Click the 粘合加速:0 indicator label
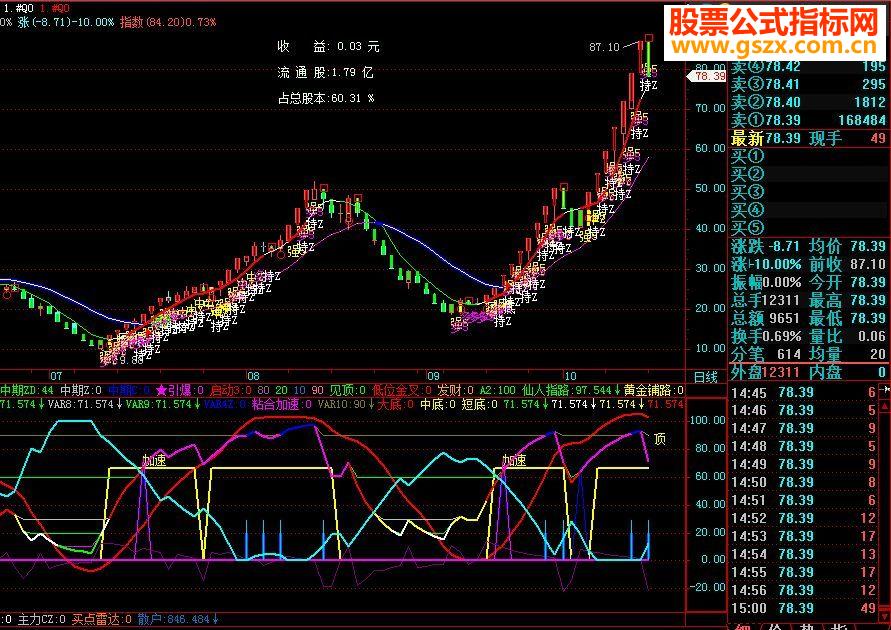 click(x=282, y=404)
